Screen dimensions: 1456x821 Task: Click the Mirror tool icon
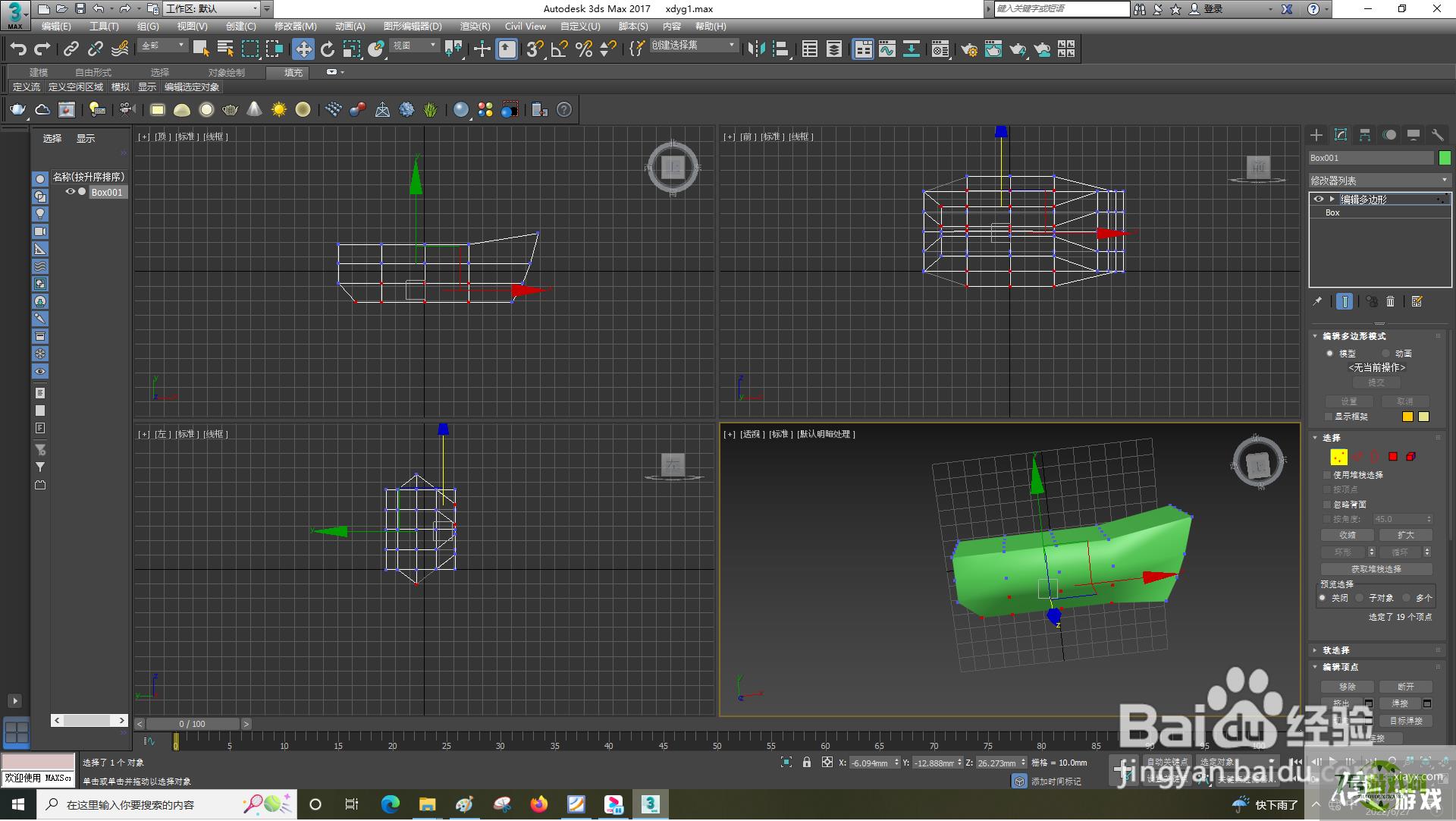click(756, 49)
